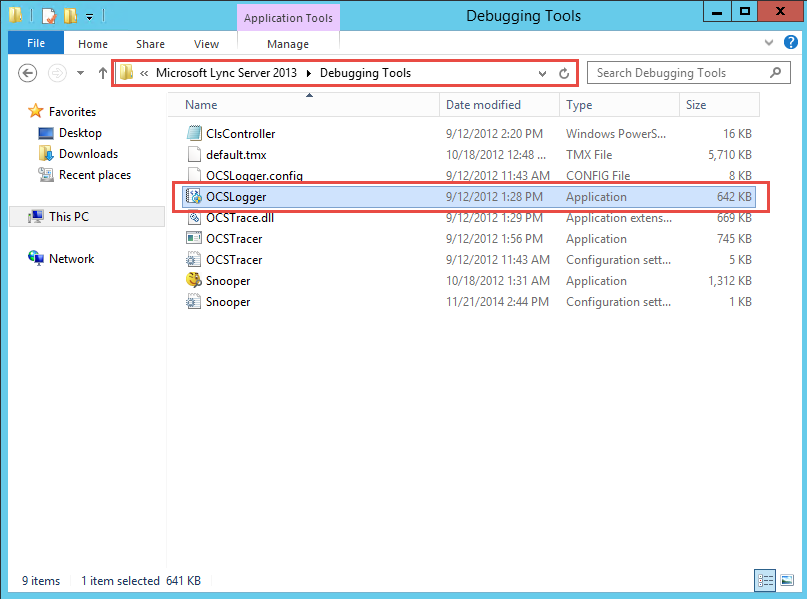Click the OCSTrace.dll file name
Image resolution: width=807 pixels, height=599 pixels.
[240, 218]
